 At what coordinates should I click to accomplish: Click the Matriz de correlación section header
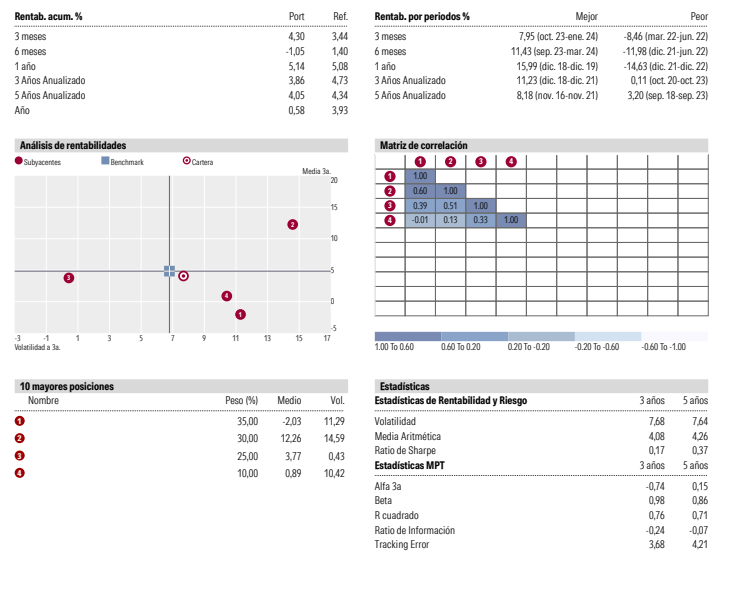coord(424,146)
